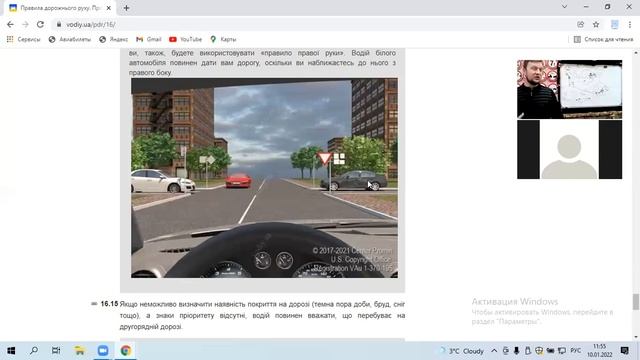Screen dimensions: 640x360
Task: Click the microphone tray icon
Action: pyautogui.click(x=516, y=351)
